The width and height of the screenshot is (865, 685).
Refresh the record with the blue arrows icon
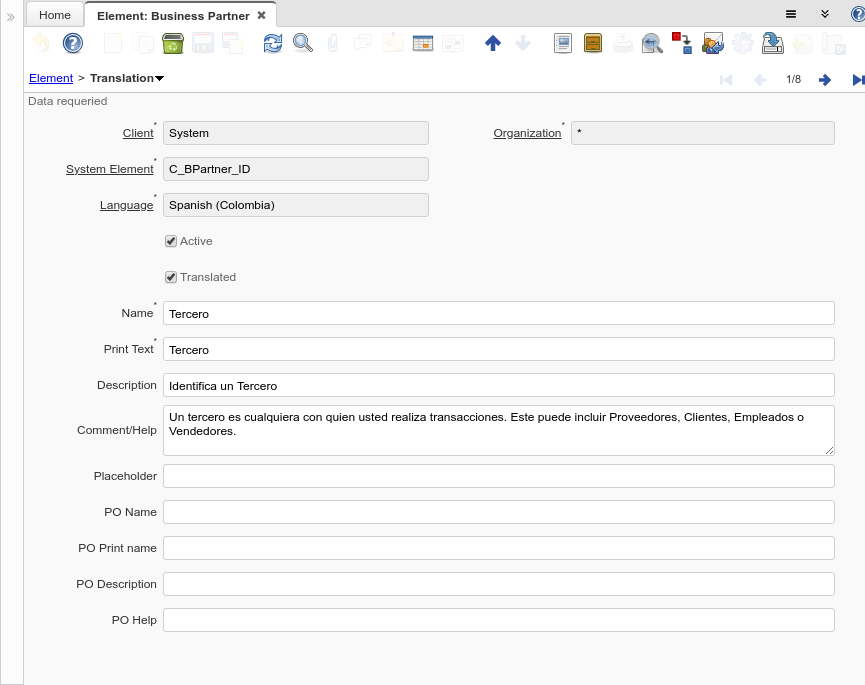point(273,43)
